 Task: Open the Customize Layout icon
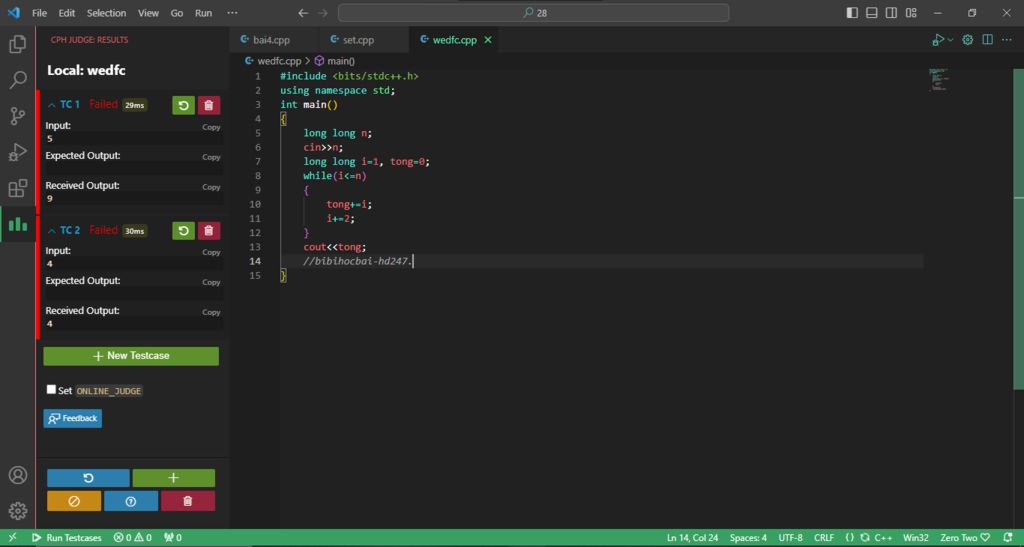coord(911,13)
